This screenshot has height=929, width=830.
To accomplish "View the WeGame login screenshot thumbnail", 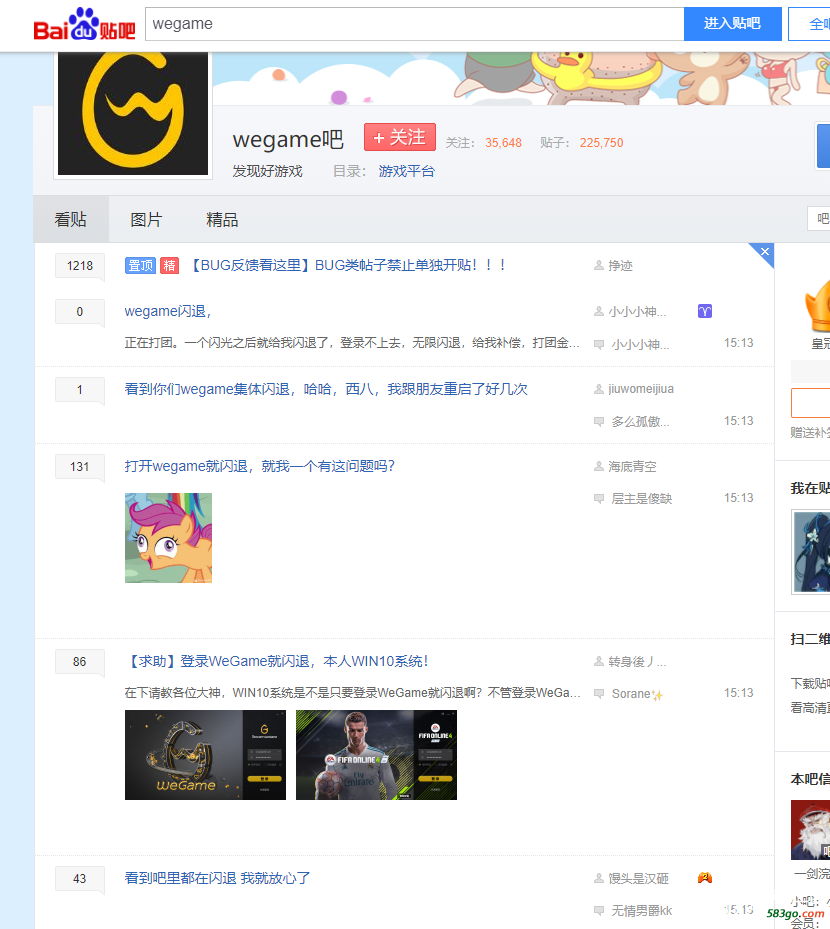I will coord(206,755).
